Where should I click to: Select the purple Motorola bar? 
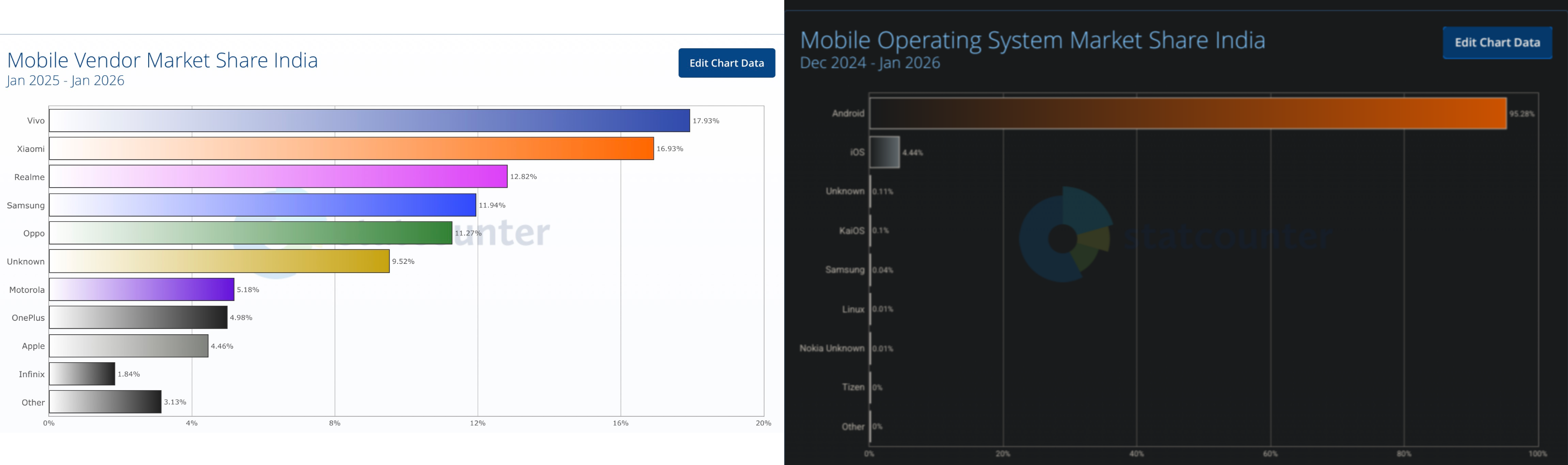click(142, 290)
